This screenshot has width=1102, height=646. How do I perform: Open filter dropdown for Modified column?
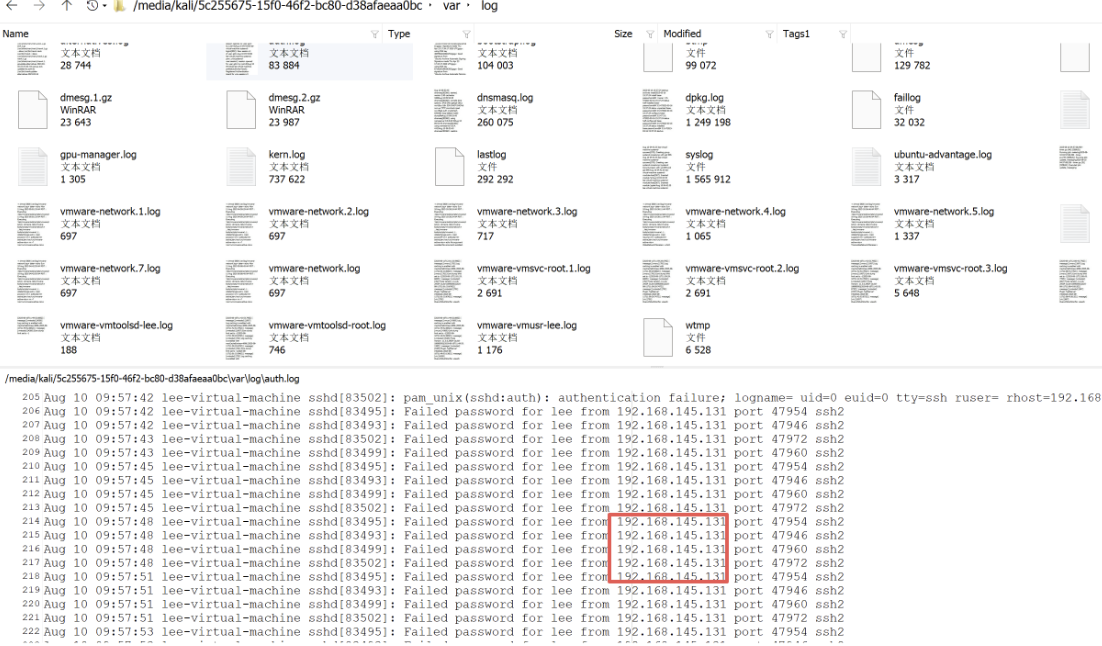click(769, 35)
